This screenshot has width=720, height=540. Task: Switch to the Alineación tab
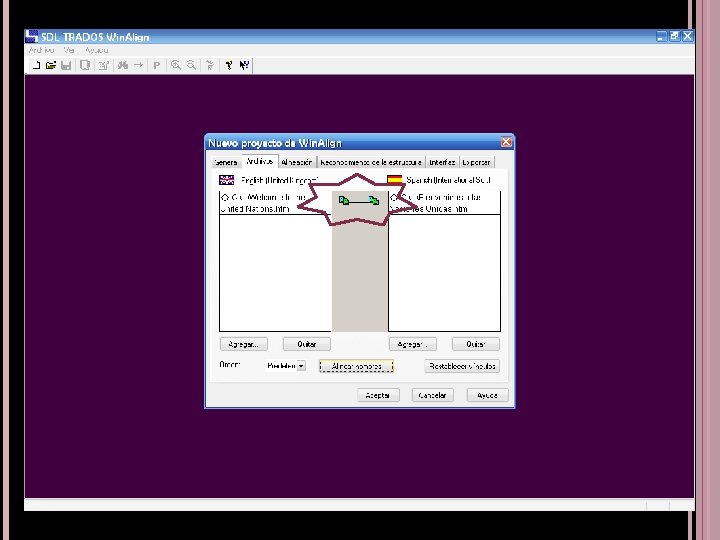pyautogui.click(x=297, y=162)
